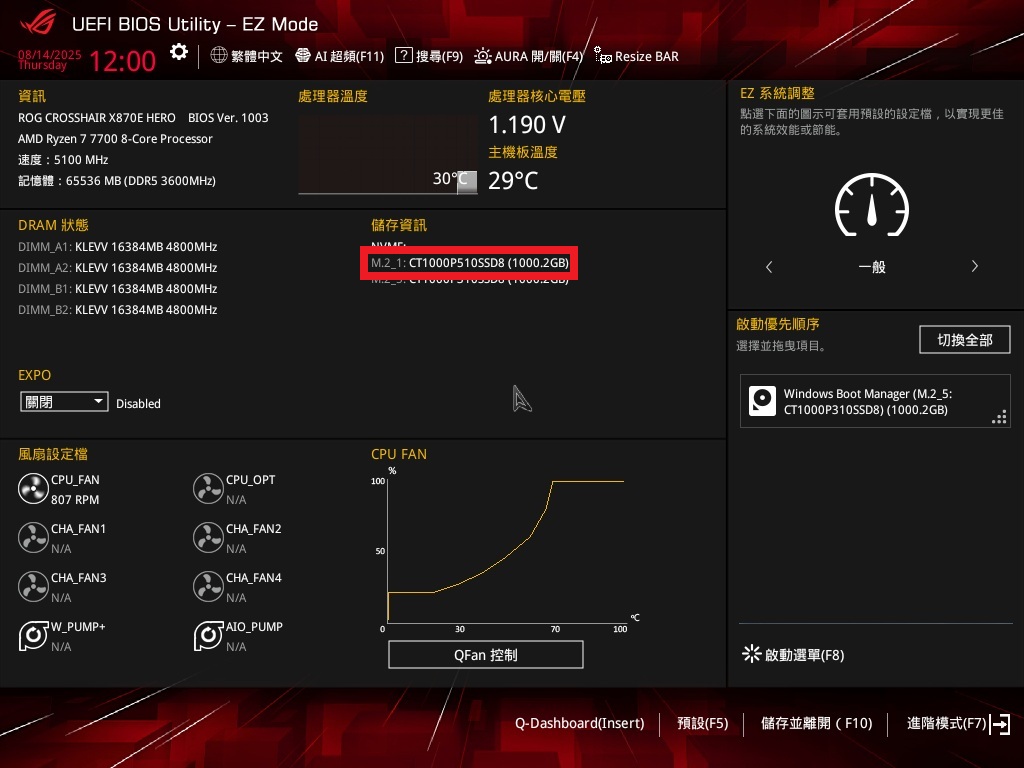Click the 807 RPM fan speed reading

75,500
